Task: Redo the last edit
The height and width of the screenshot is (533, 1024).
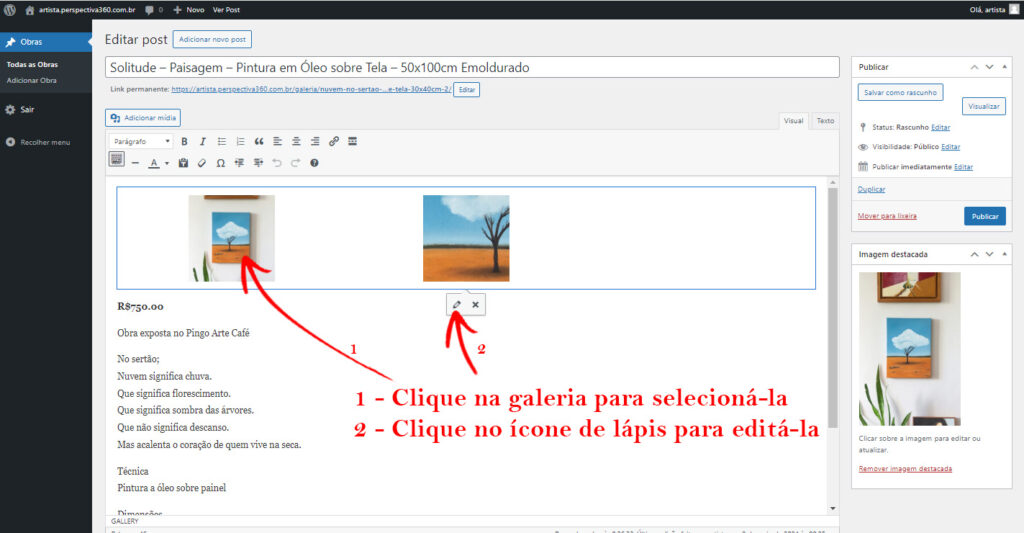Action: (296, 163)
